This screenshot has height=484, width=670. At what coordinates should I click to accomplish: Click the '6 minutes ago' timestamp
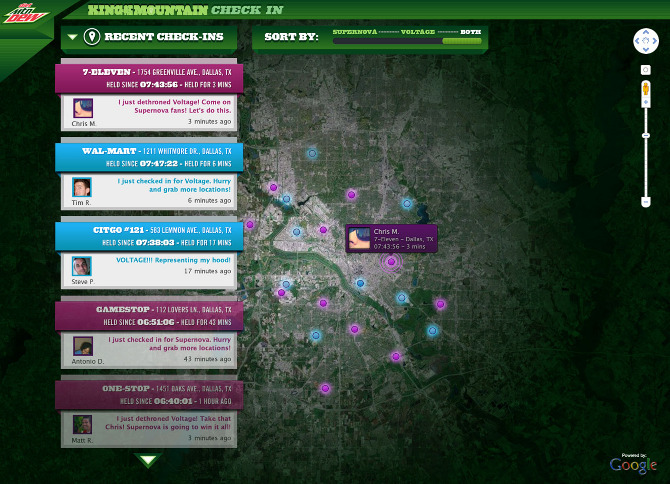click(x=209, y=200)
